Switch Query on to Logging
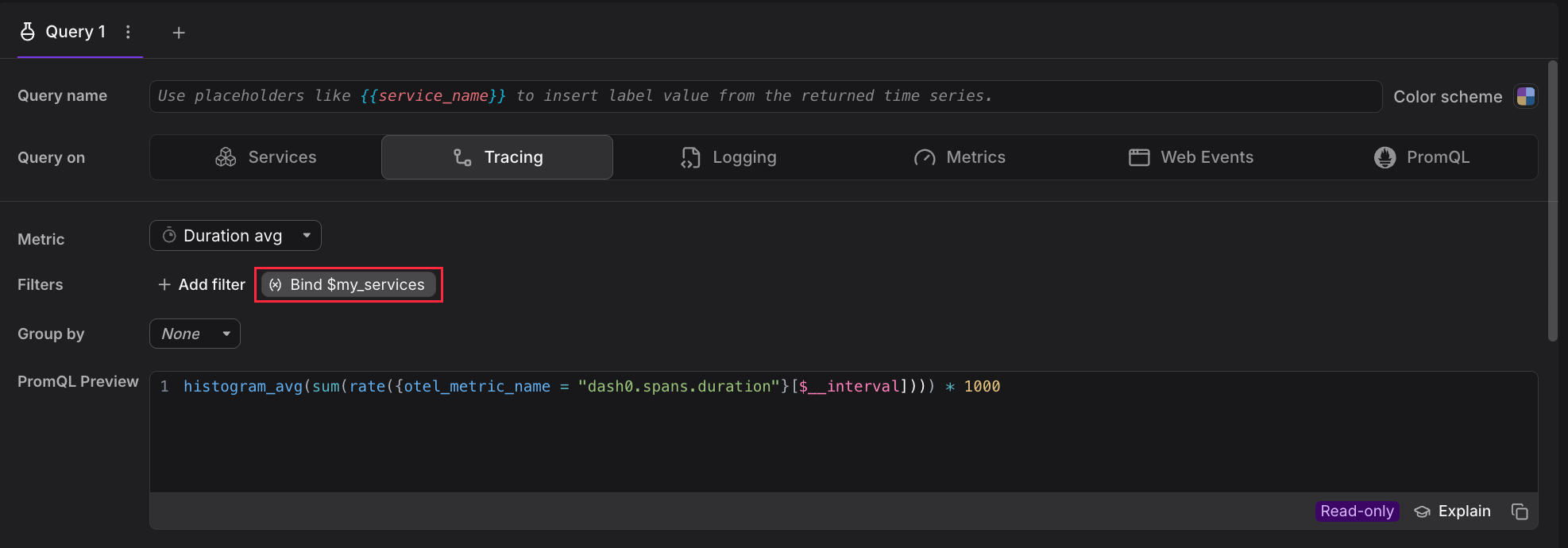 (x=728, y=157)
